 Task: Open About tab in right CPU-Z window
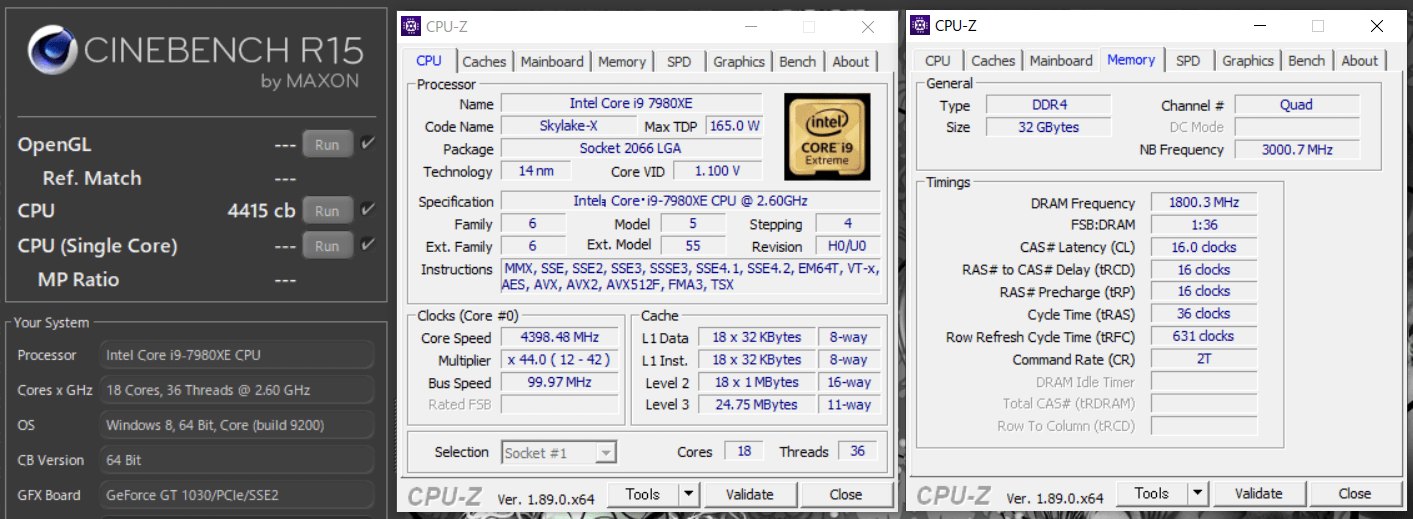point(1360,61)
